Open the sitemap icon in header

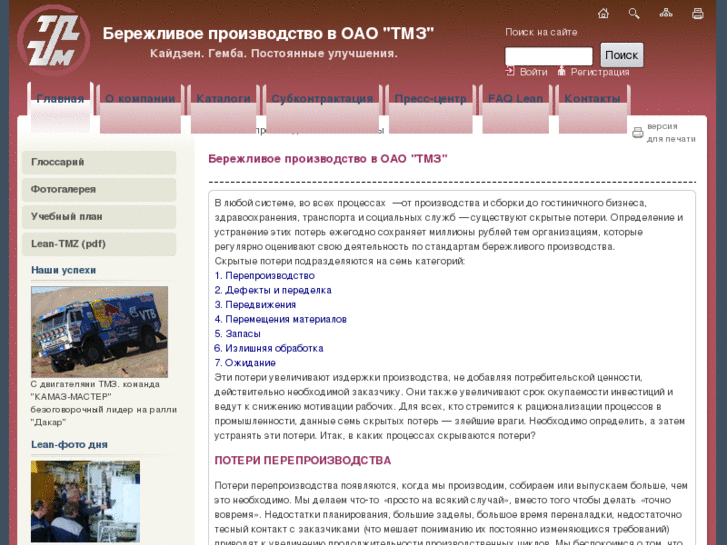[666, 13]
